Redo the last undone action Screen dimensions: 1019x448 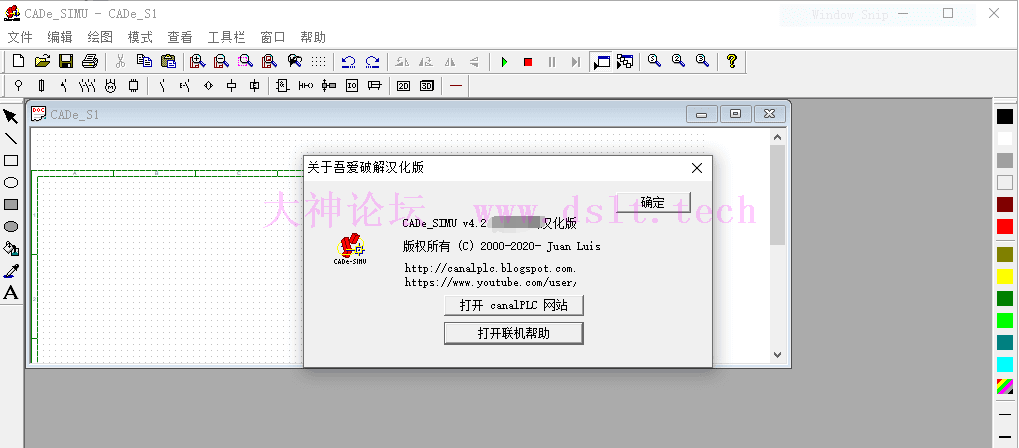pyautogui.click(x=372, y=62)
